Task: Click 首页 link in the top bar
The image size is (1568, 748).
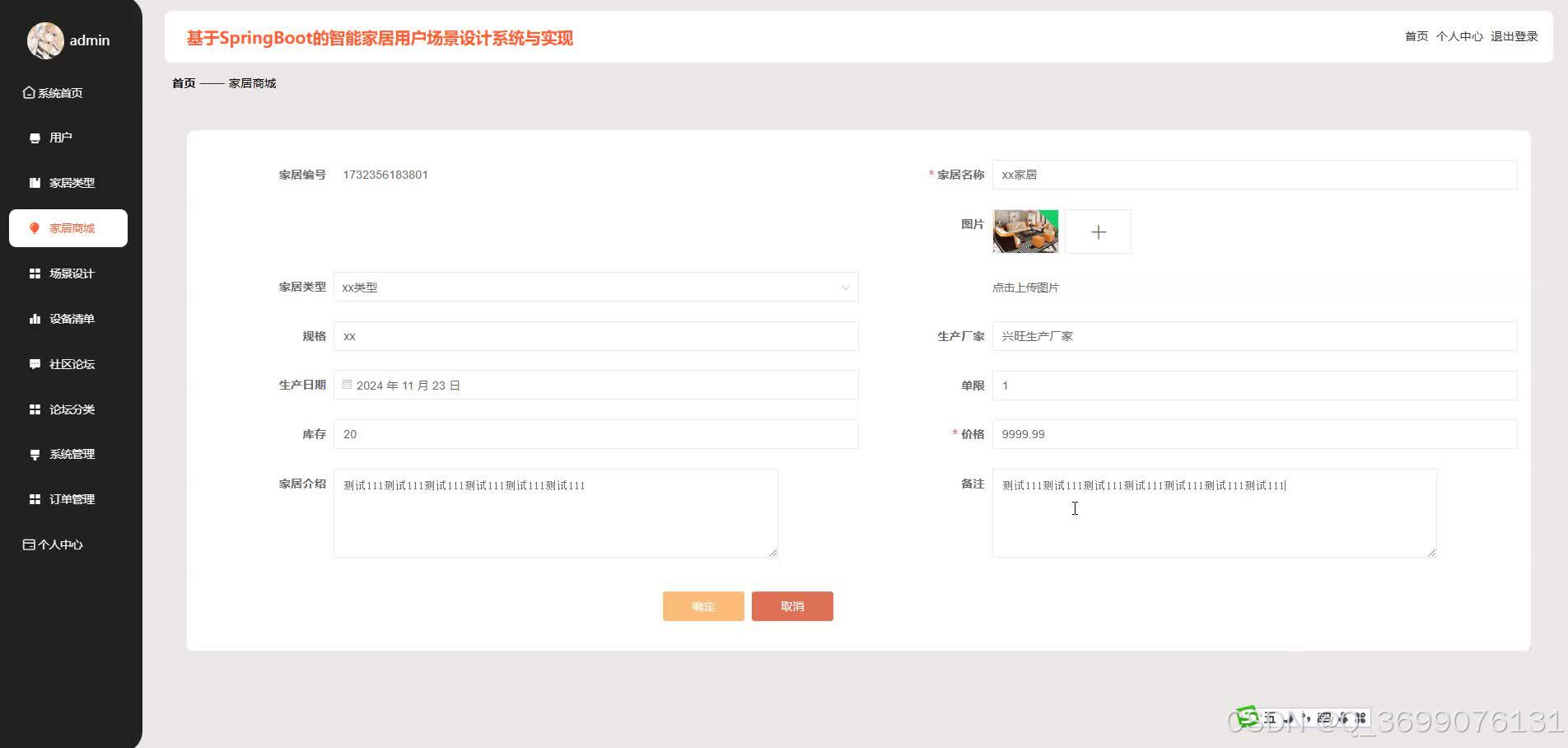Action: [1416, 36]
